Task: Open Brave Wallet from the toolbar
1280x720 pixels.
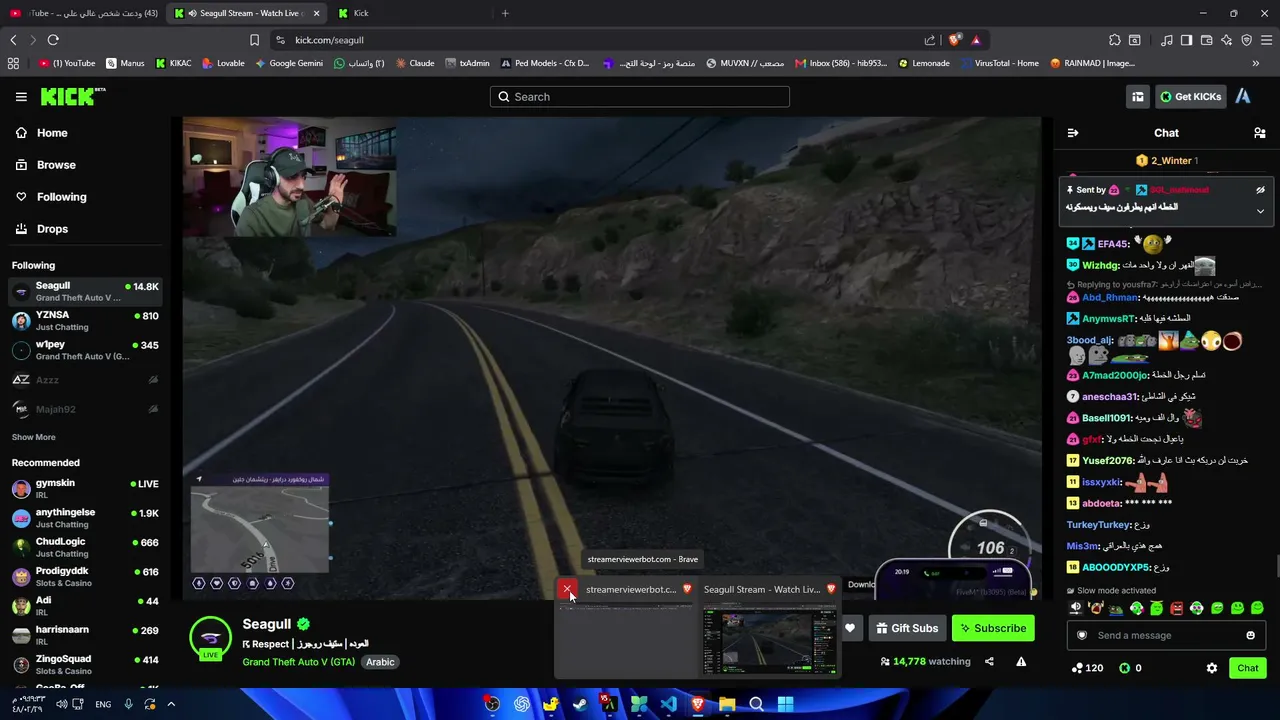Action: coord(1206,40)
